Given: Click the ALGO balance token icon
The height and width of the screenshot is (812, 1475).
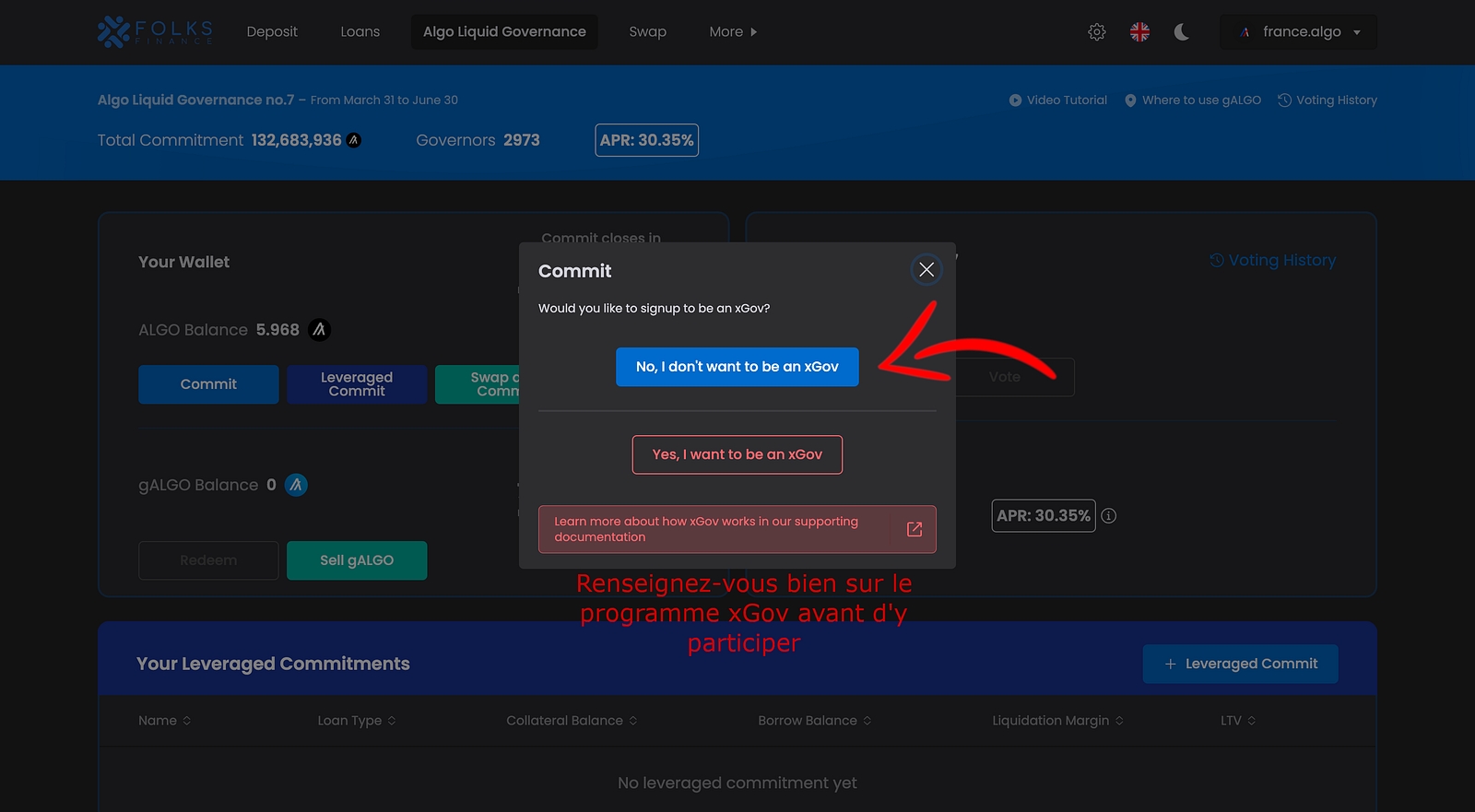Looking at the screenshot, I should pyautogui.click(x=319, y=330).
